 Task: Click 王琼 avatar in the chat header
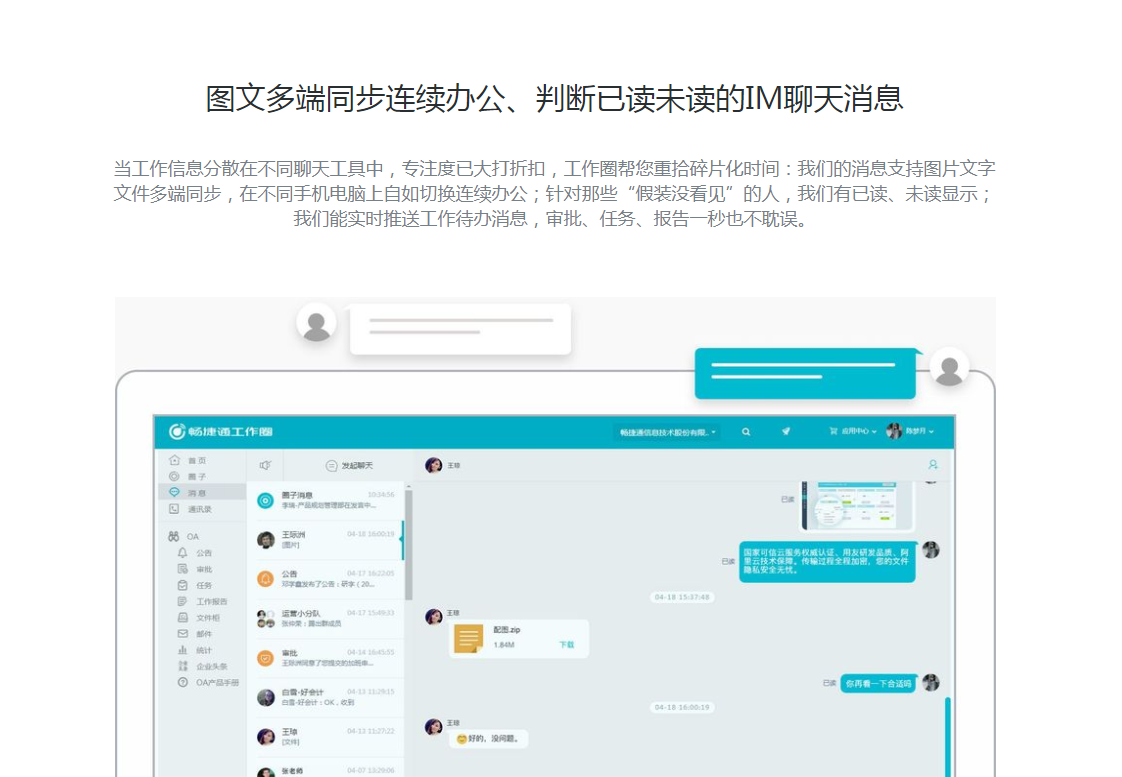(x=434, y=466)
